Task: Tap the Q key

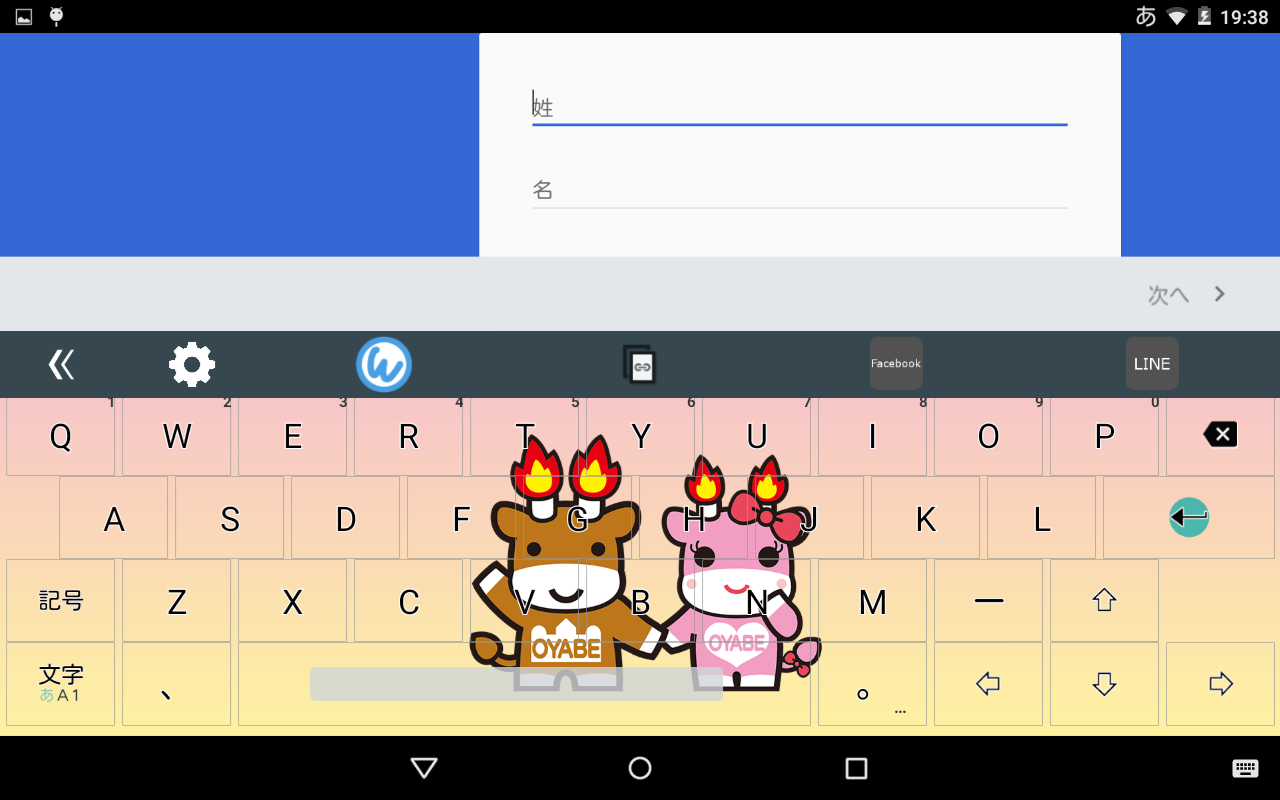Action: coord(60,435)
